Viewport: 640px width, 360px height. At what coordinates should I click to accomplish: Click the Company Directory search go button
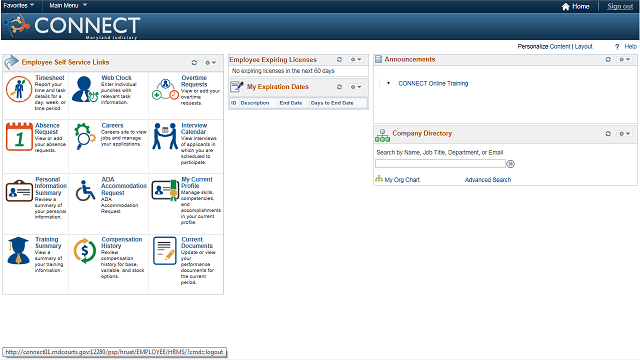point(510,164)
